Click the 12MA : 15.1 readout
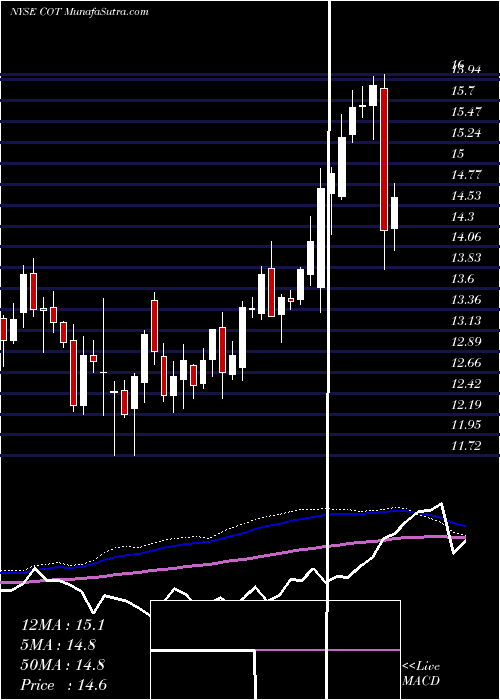Viewport: 500px width, 700px height. (62, 625)
